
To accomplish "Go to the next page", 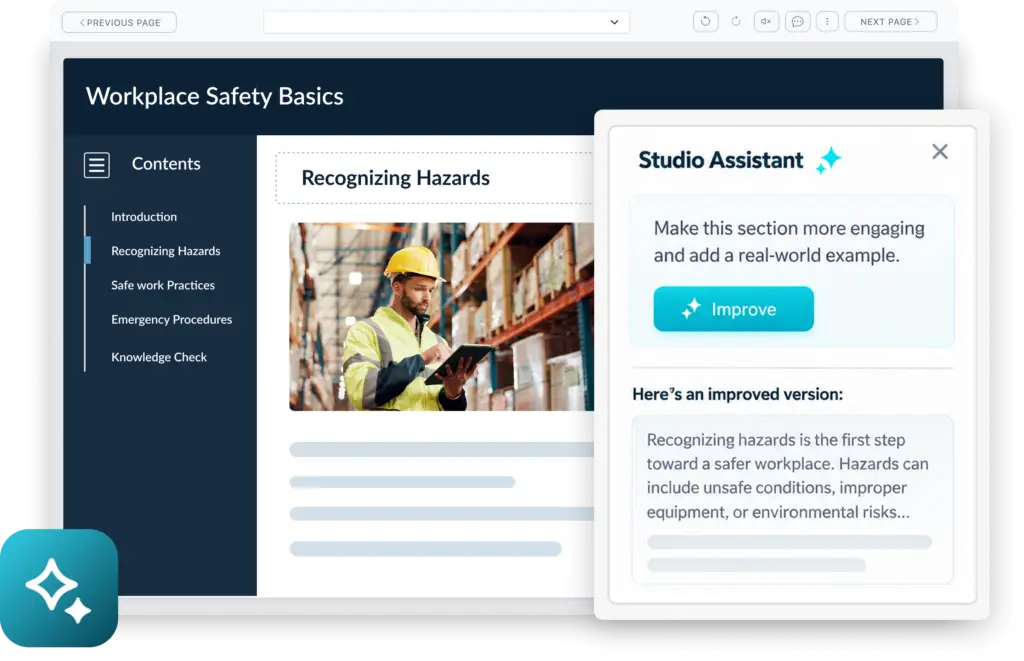I will coord(890,22).
